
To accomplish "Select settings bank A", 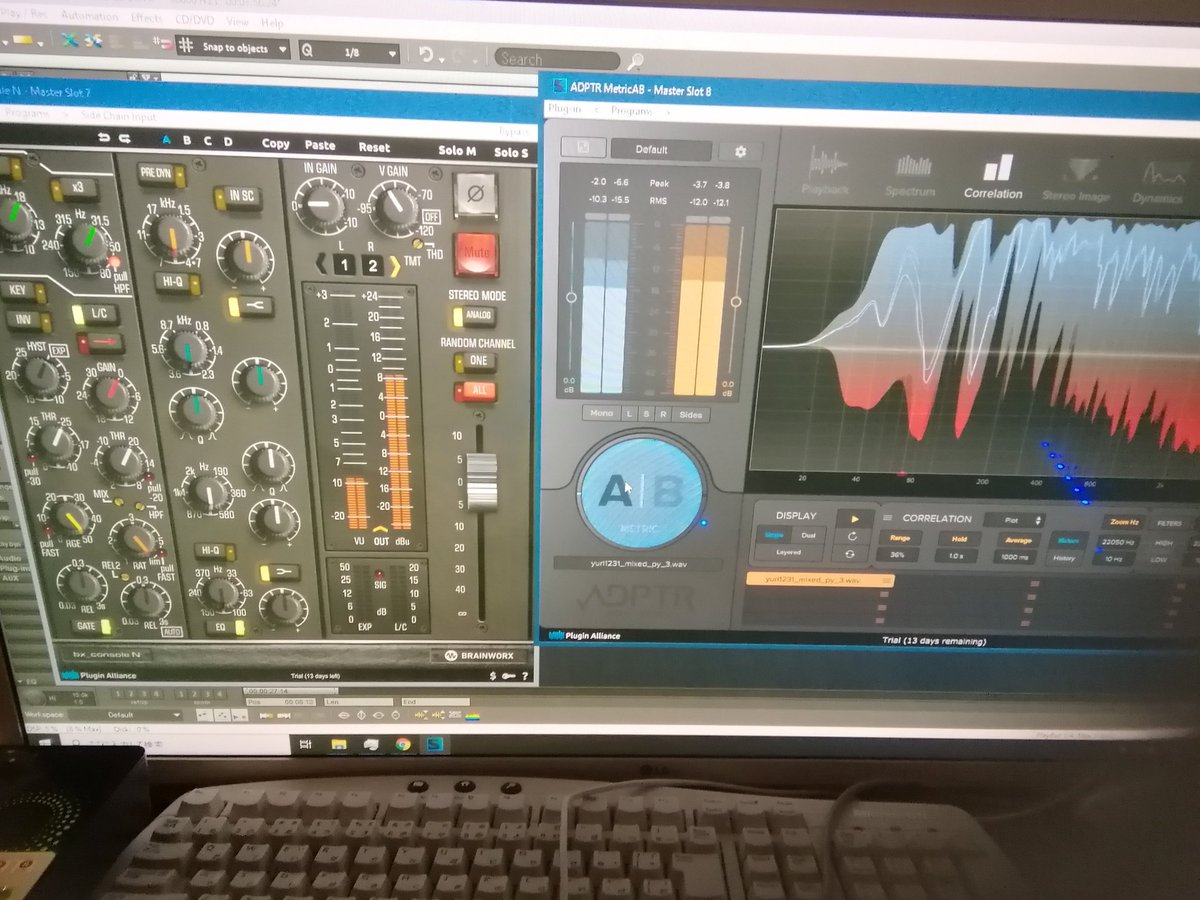I will point(166,141).
